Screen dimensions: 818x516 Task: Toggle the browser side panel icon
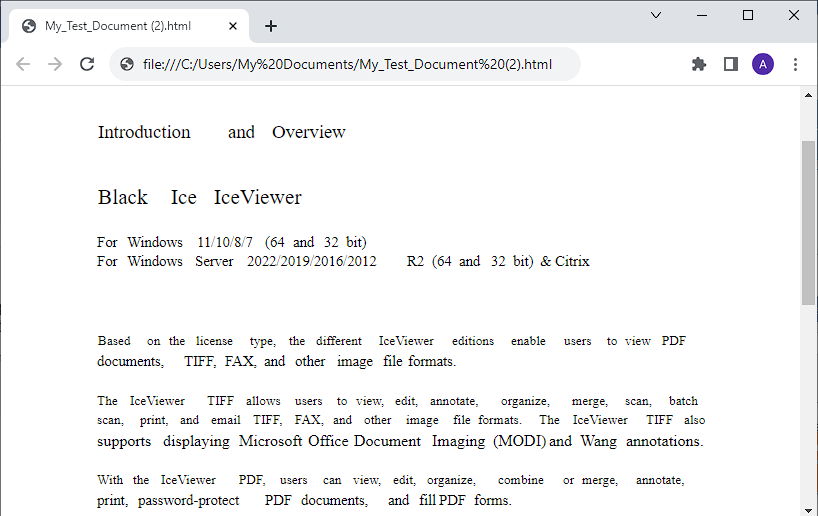tap(730, 64)
